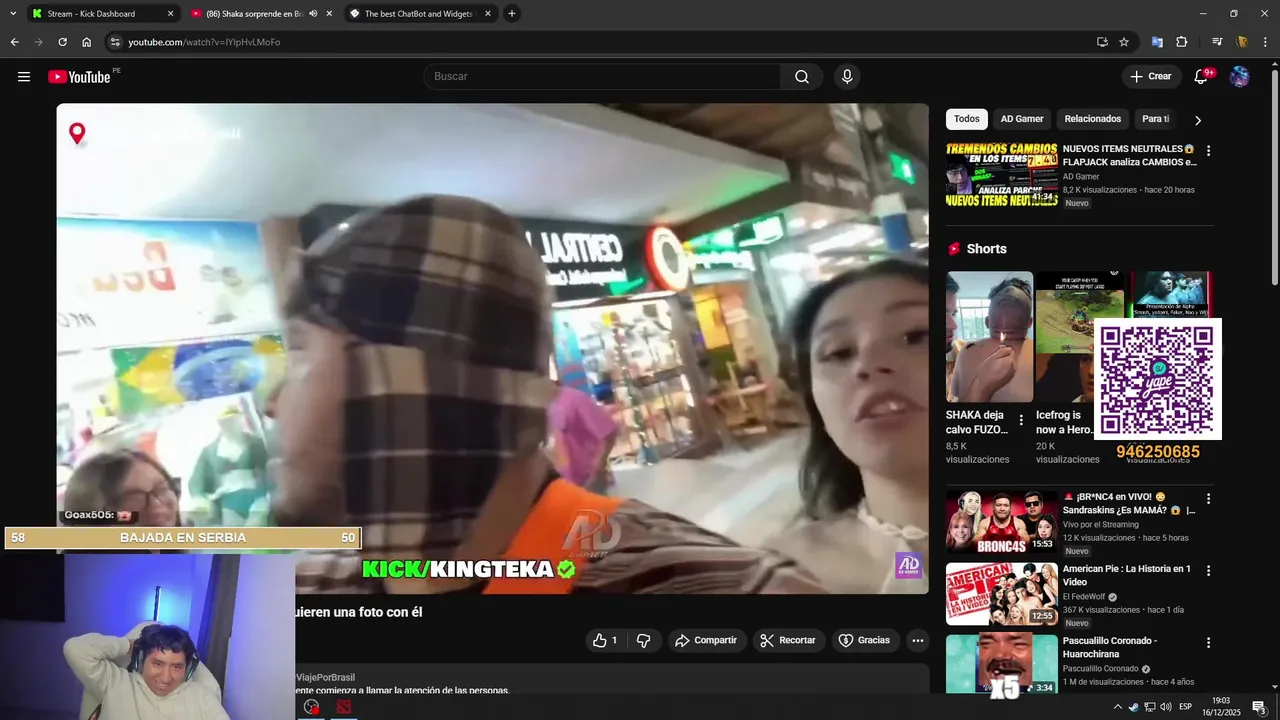Open the Google Translate extension
Screen dimensions: 1280x720
click(1157, 42)
